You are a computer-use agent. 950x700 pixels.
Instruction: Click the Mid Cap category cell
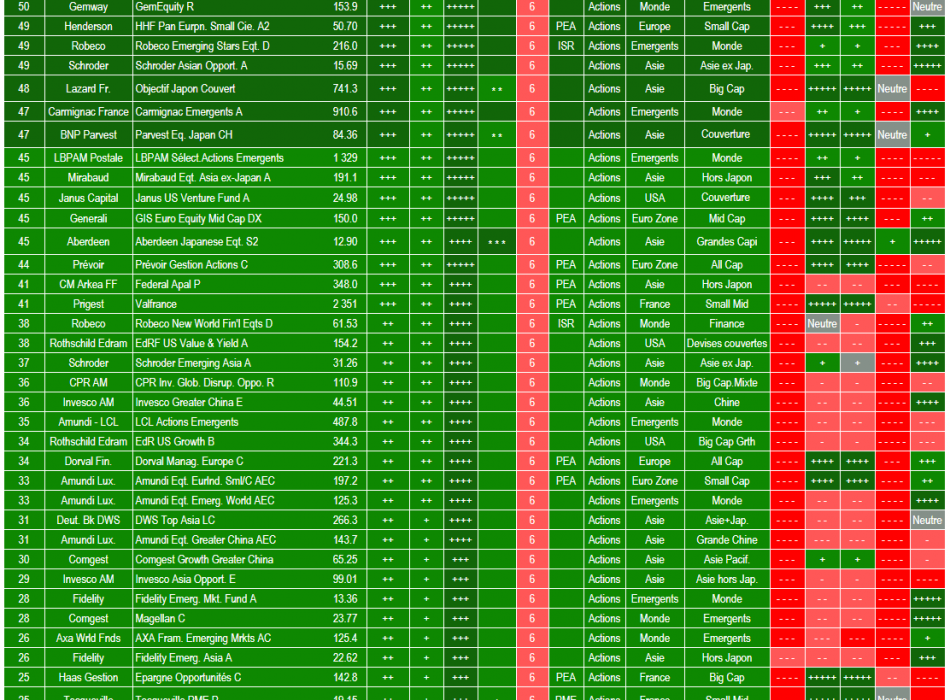pos(727,218)
